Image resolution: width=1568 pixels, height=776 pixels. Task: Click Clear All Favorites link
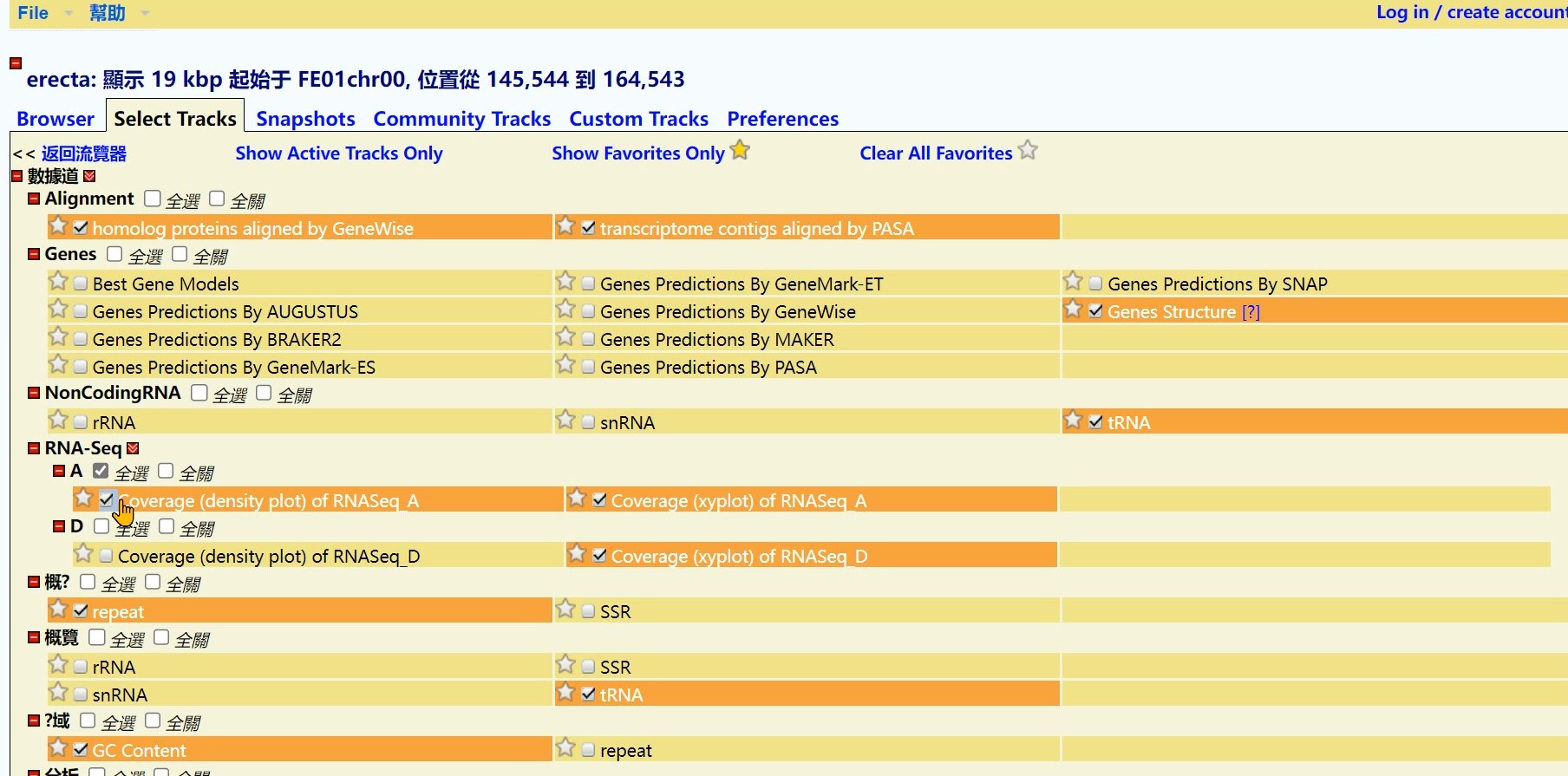pos(935,153)
